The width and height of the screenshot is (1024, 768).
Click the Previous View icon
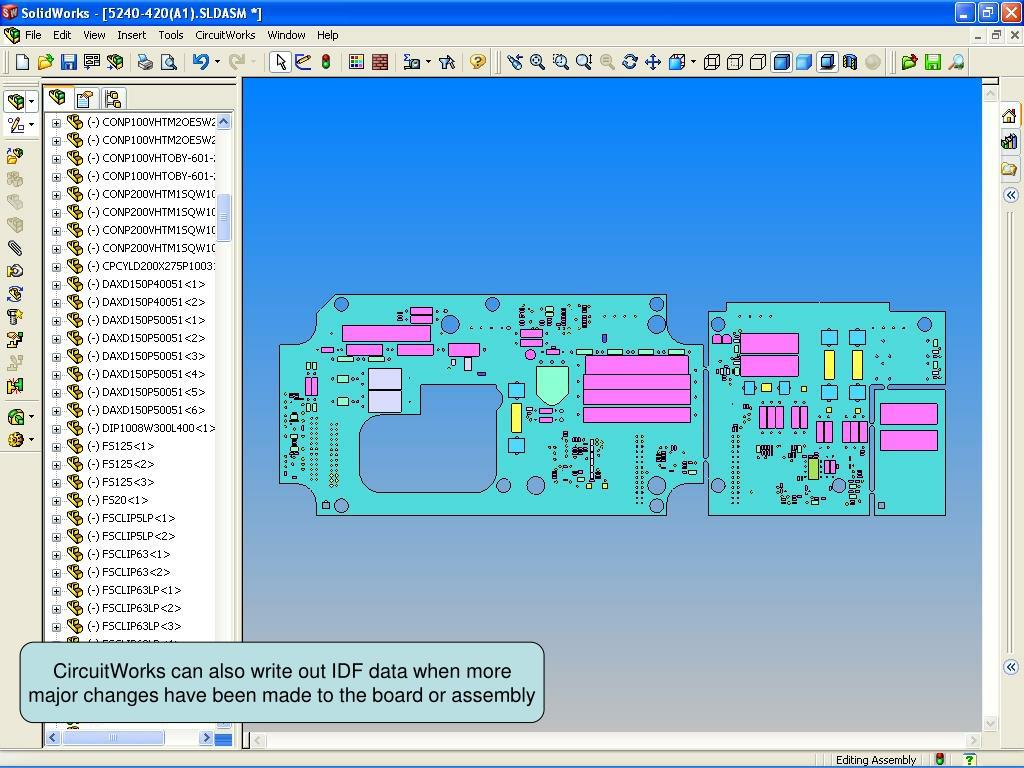(x=515, y=62)
